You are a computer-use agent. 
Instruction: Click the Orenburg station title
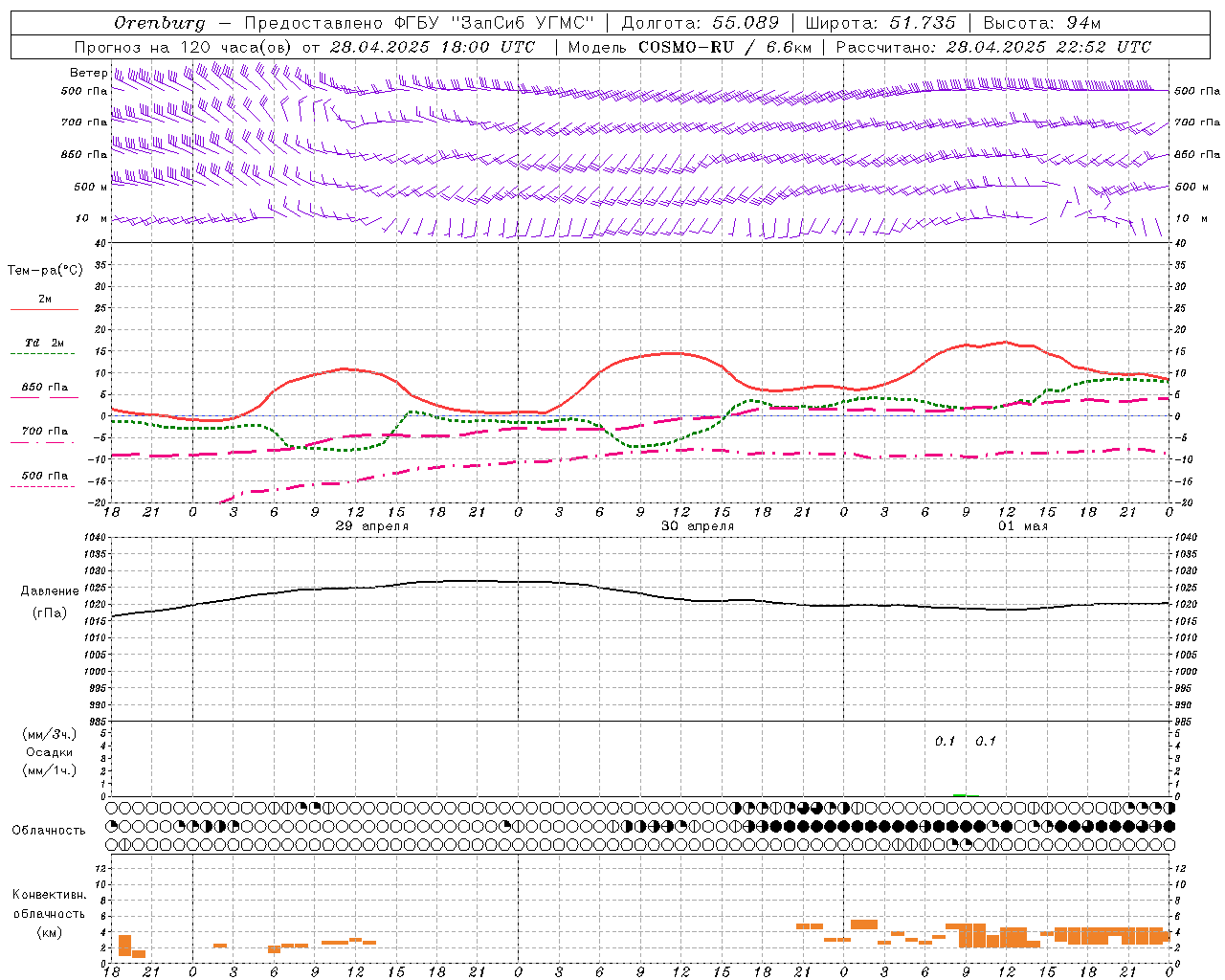click(159, 23)
